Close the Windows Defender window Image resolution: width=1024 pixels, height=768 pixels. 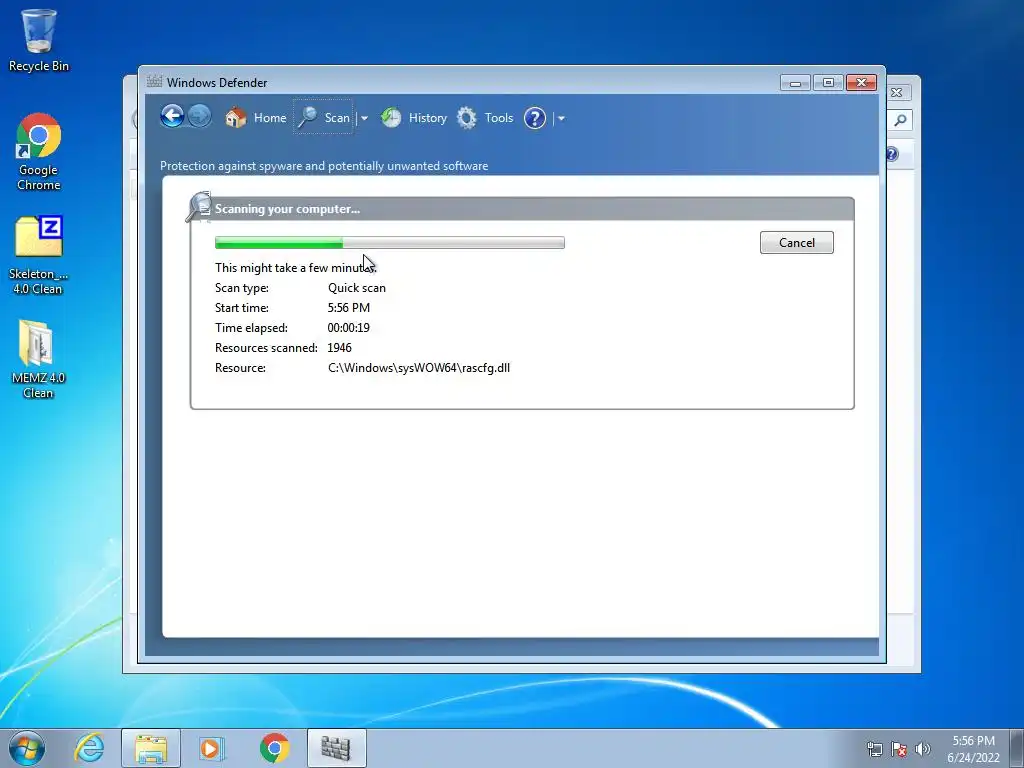[861, 83]
